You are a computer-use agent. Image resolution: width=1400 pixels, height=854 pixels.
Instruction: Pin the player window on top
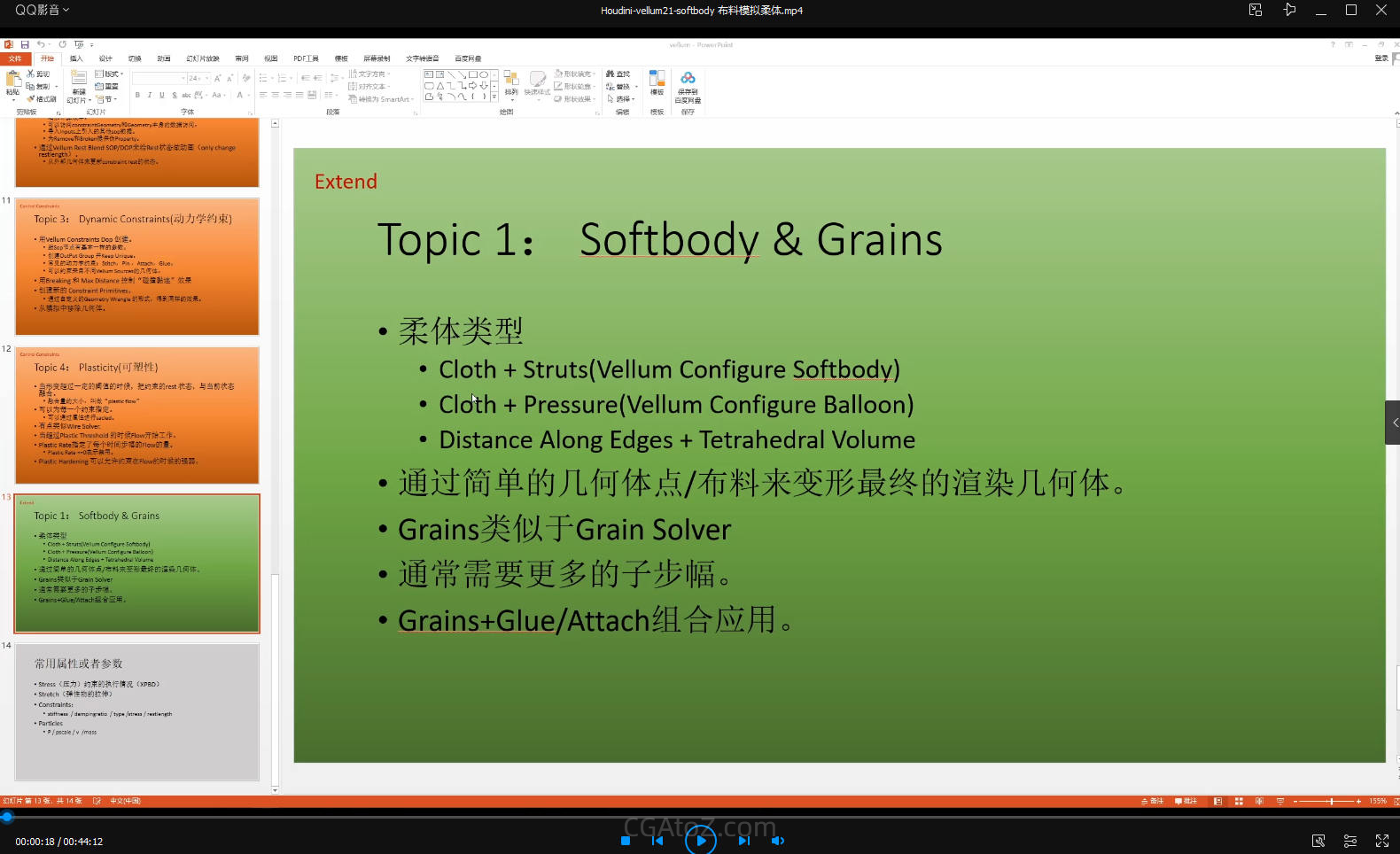coord(1289,11)
